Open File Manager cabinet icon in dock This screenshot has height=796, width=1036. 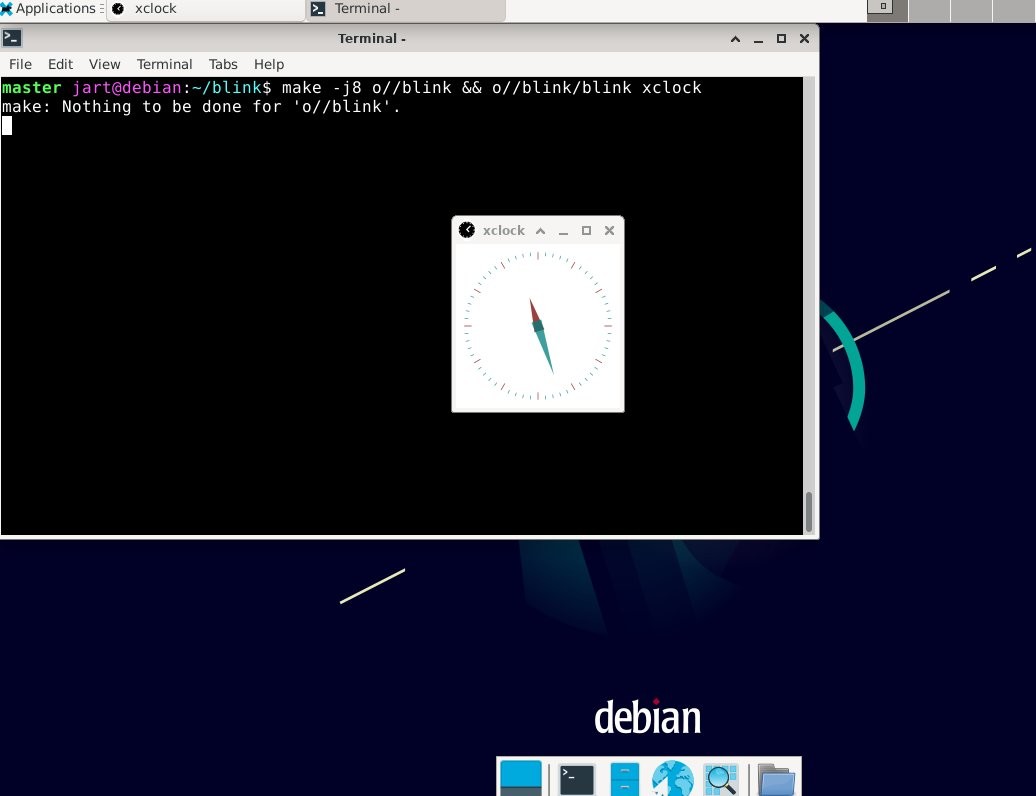624,779
